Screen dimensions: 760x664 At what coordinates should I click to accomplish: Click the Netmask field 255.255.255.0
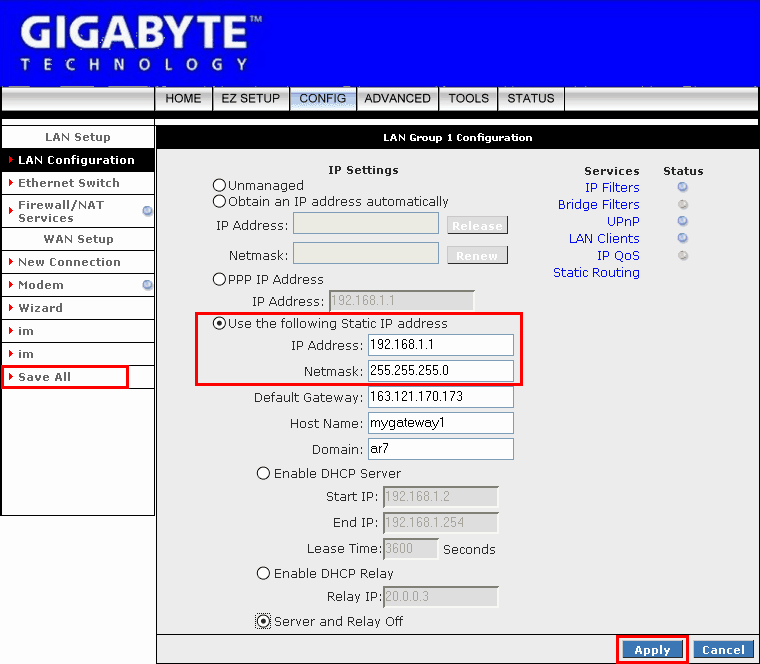tap(441, 371)
